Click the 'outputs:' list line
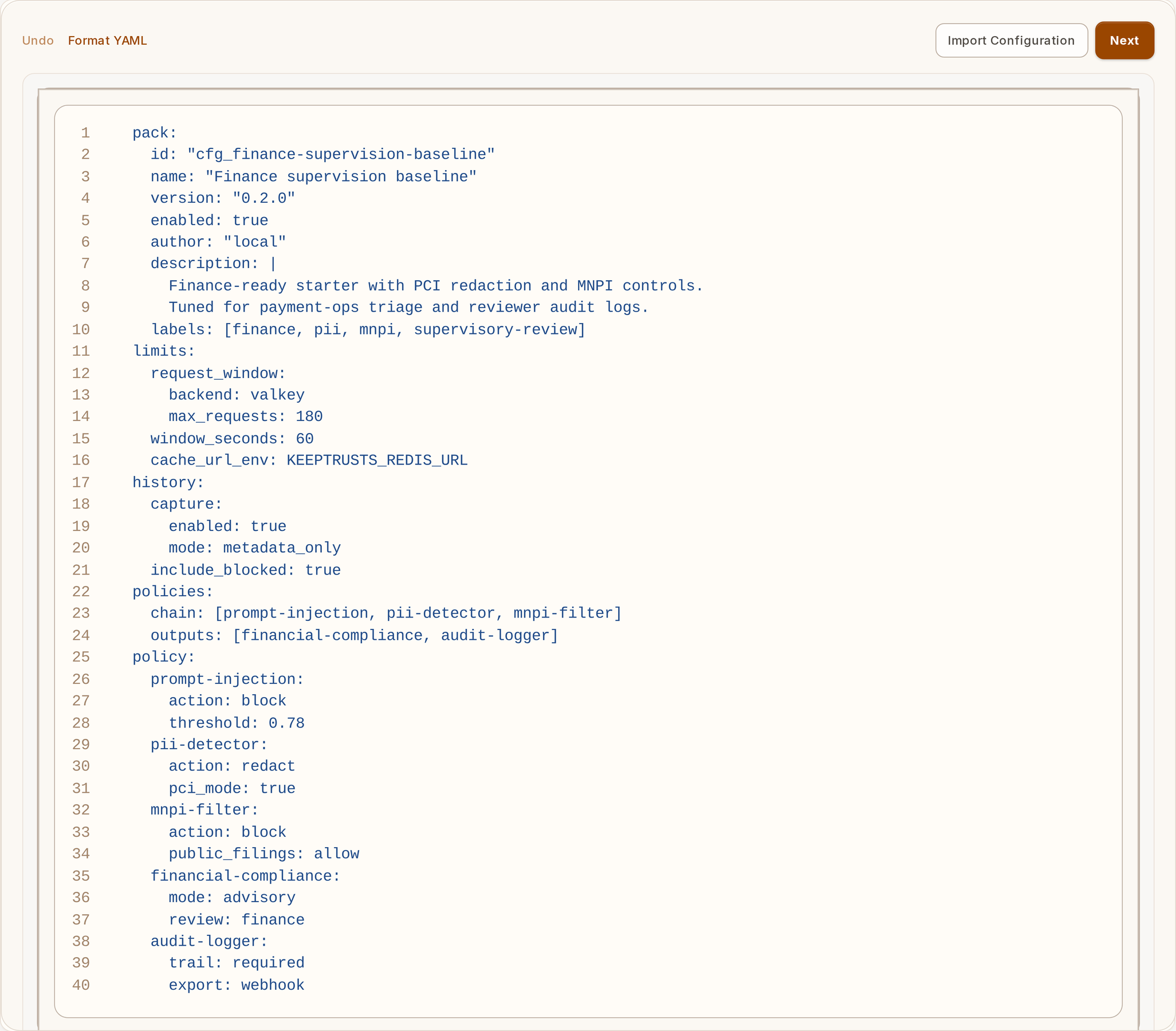The image size is (1176, 1031). [355, 636]
